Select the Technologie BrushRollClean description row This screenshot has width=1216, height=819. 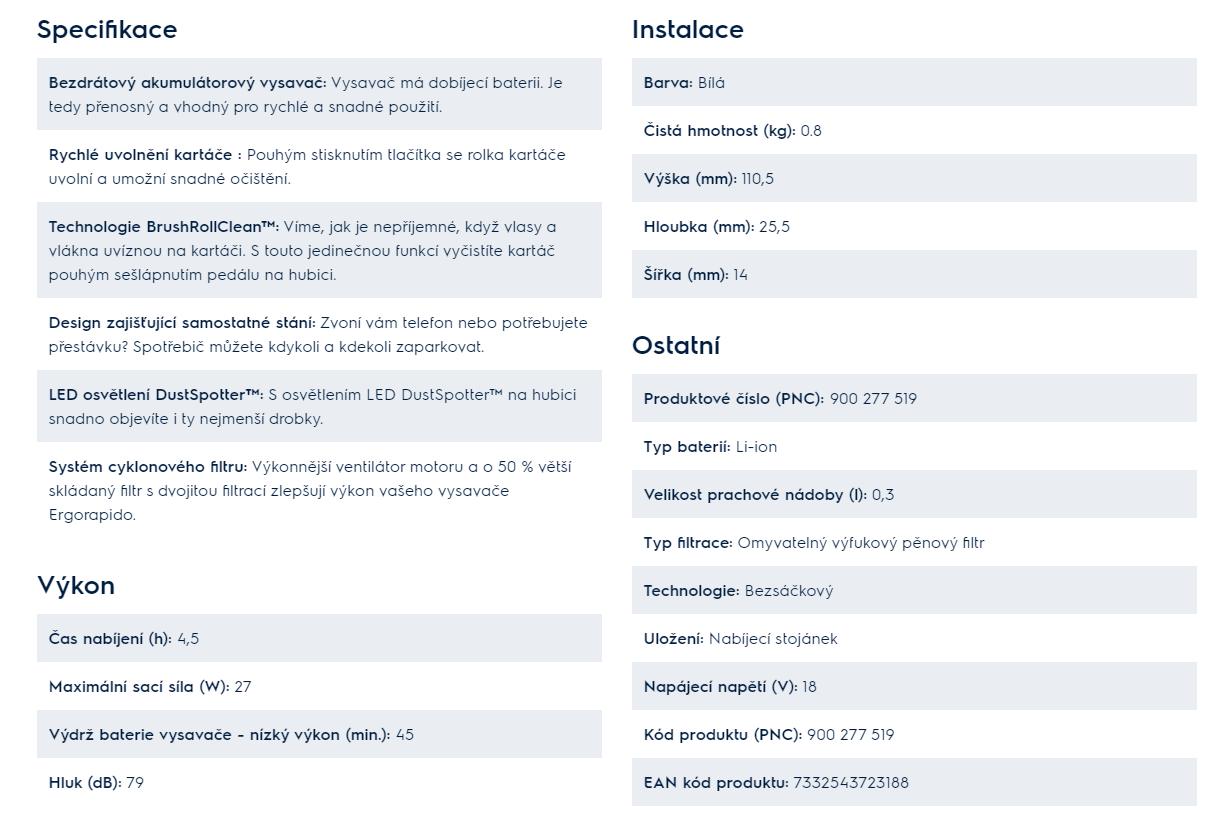(319, 250)
